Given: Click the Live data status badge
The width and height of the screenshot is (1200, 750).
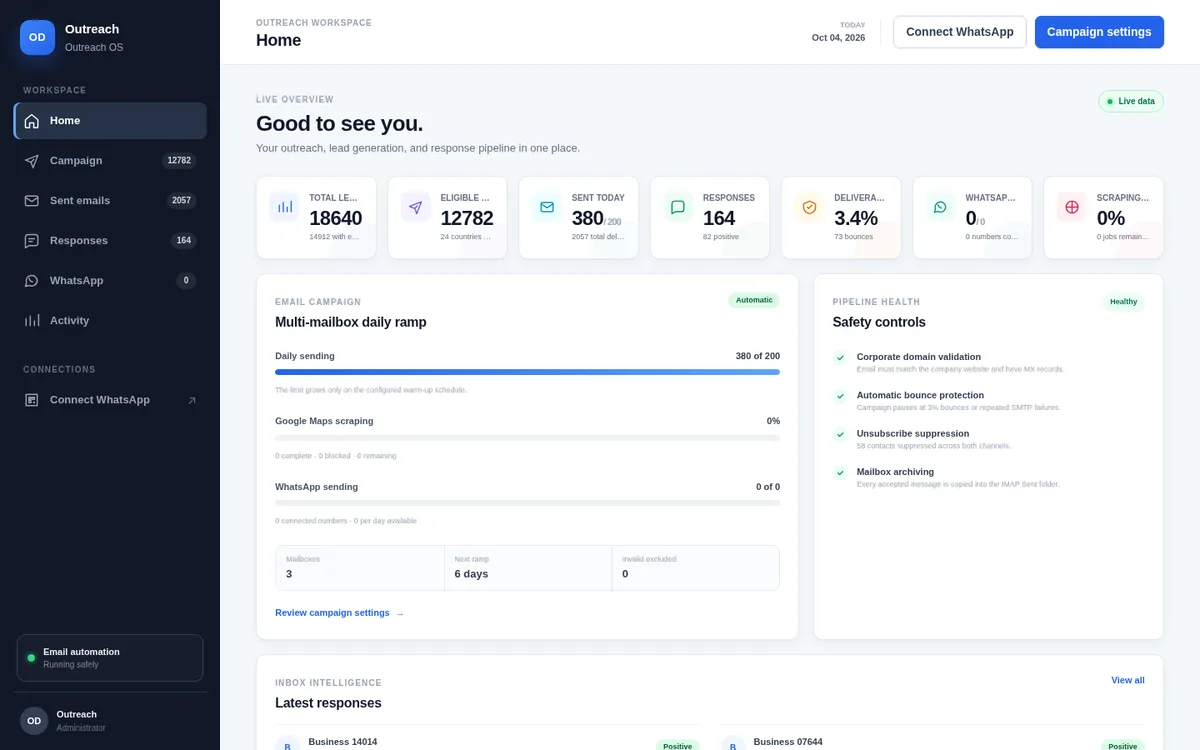Looking at the screenshot, I should click(x=1131, y=101).
